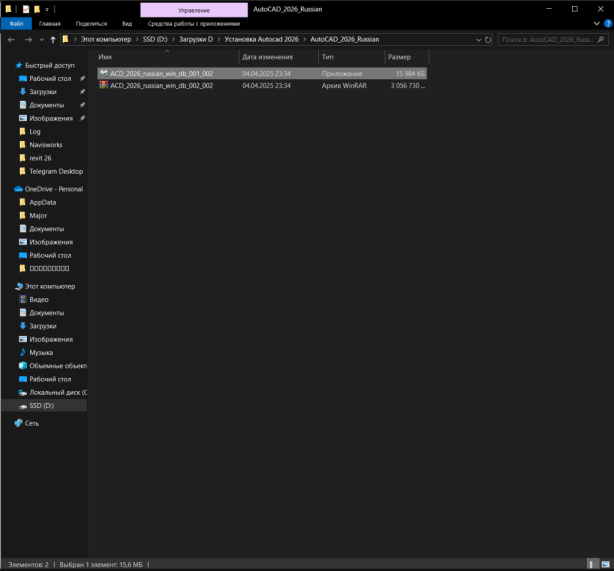
Task: Open Telegram Desktop folder in Quick access
Action: (56, 171)
